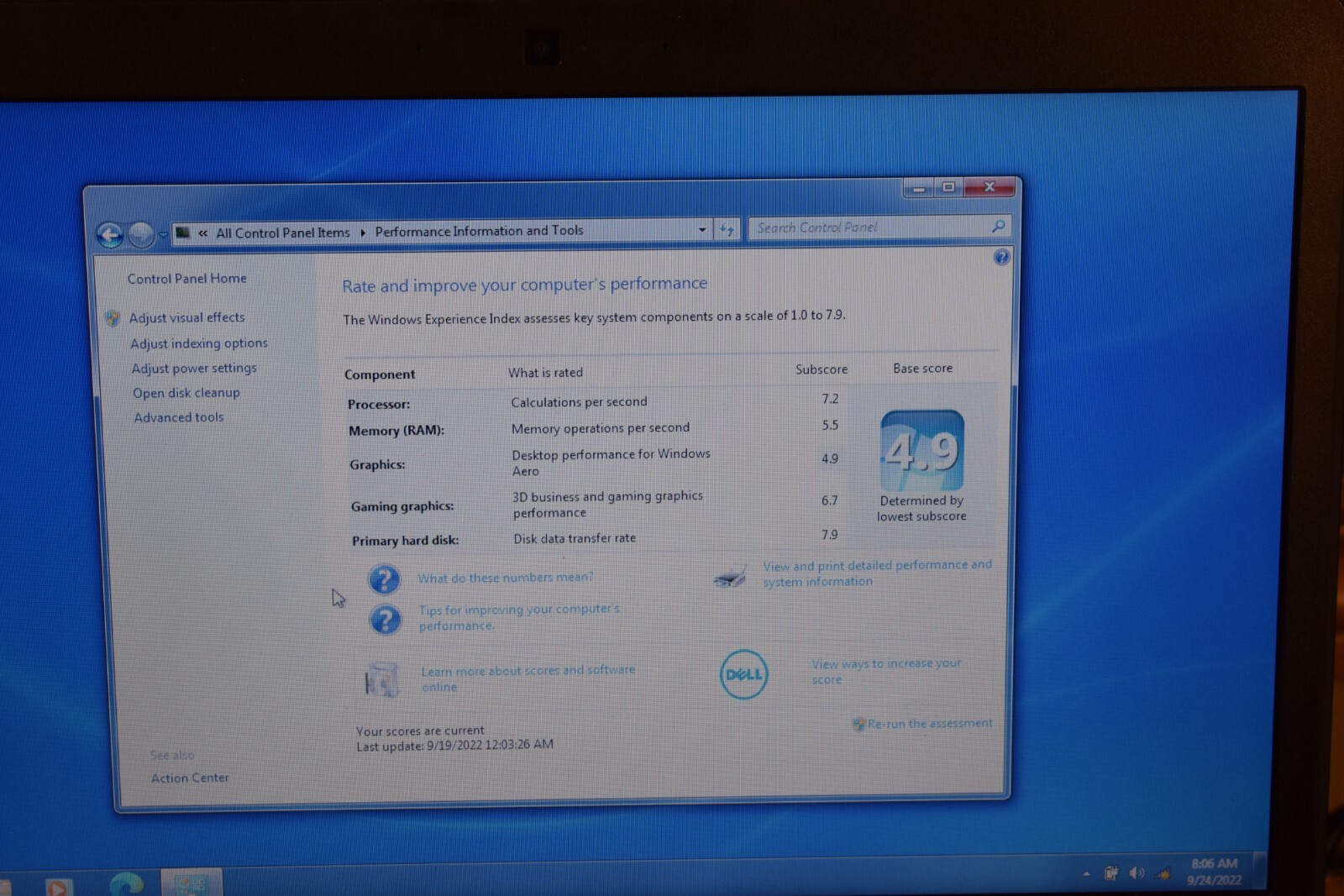The width and height of the screenshot is (1344, 896).
Task: Click Graphics subscore 4.9
Action: coord(830,458)
